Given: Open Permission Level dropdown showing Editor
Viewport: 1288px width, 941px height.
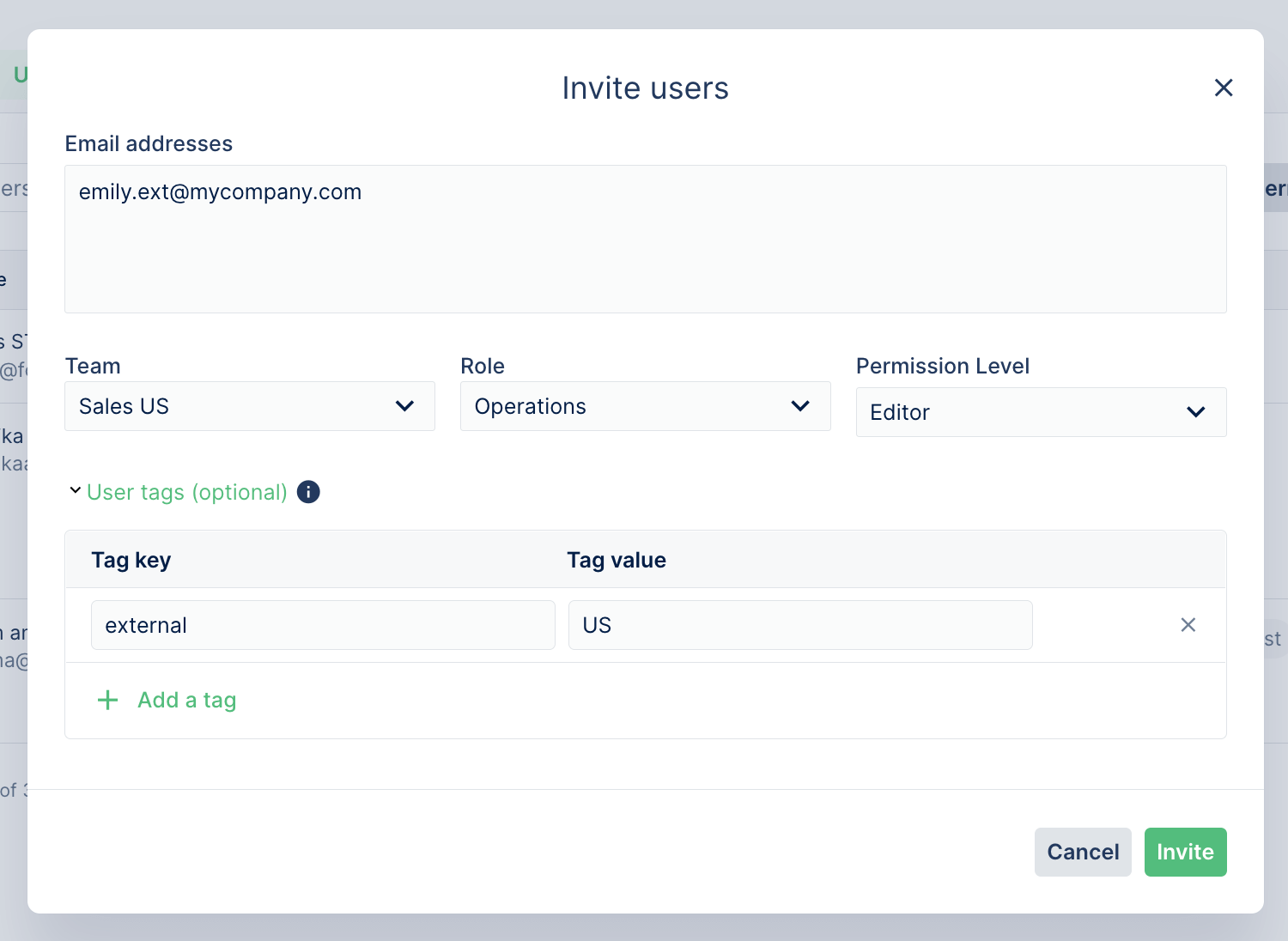Looking at the screenshot, I should click(x=1042, y=412).
